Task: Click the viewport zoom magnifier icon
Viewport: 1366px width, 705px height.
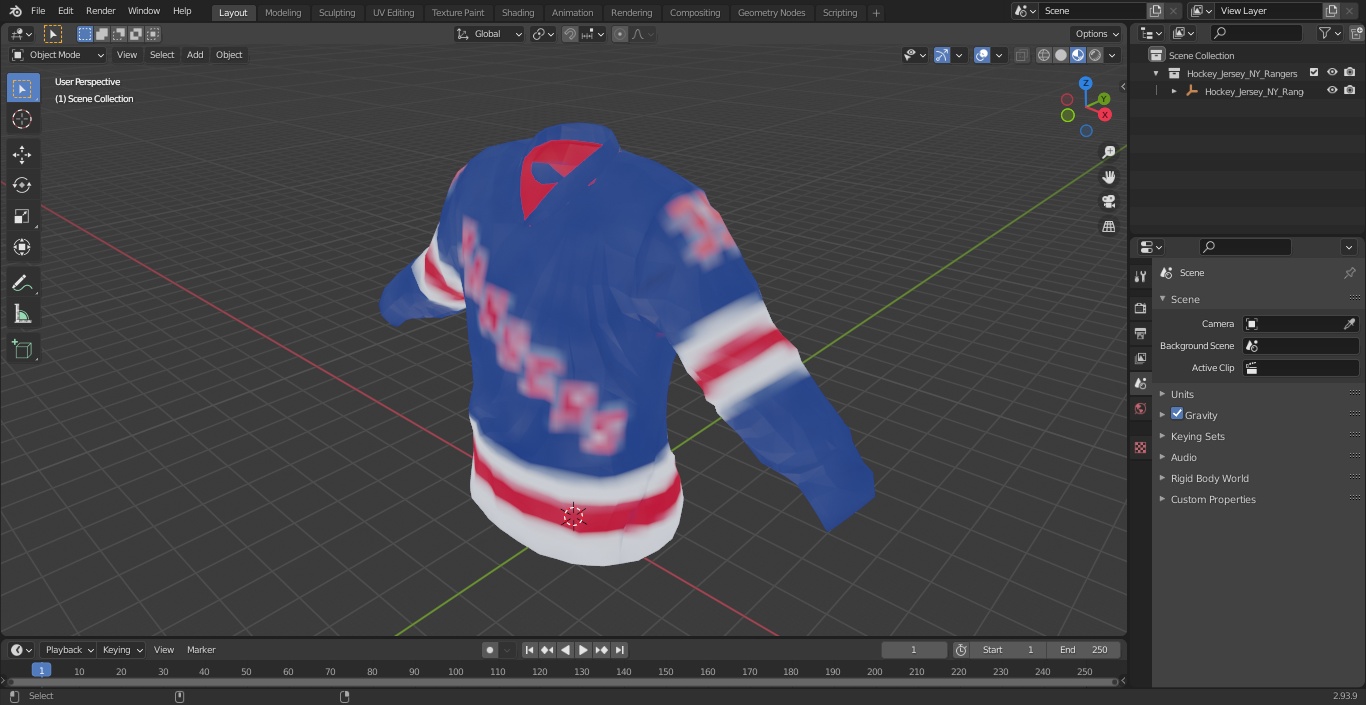Action: 1109,152
